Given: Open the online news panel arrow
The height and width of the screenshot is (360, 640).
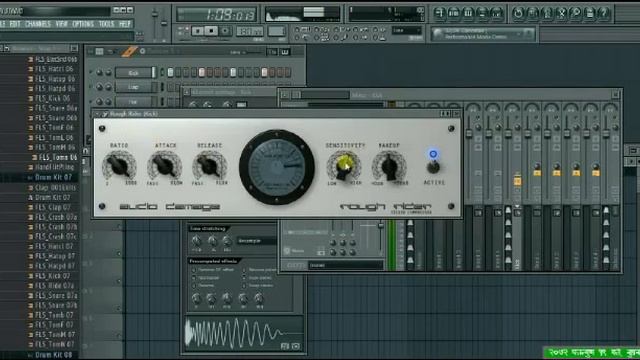Looking at the screenshot, I should click(529, 33).
